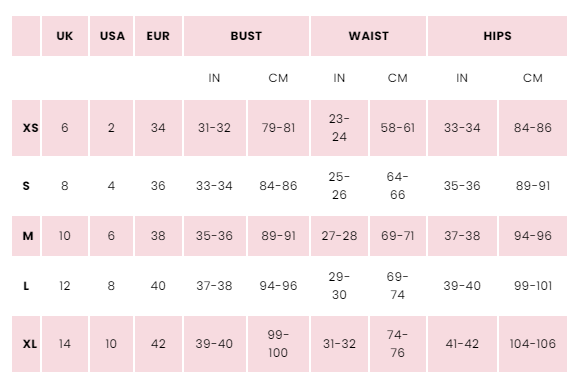Click the XS waist inches cell 23-24
The image size is (578, 382).
[340, 128]
